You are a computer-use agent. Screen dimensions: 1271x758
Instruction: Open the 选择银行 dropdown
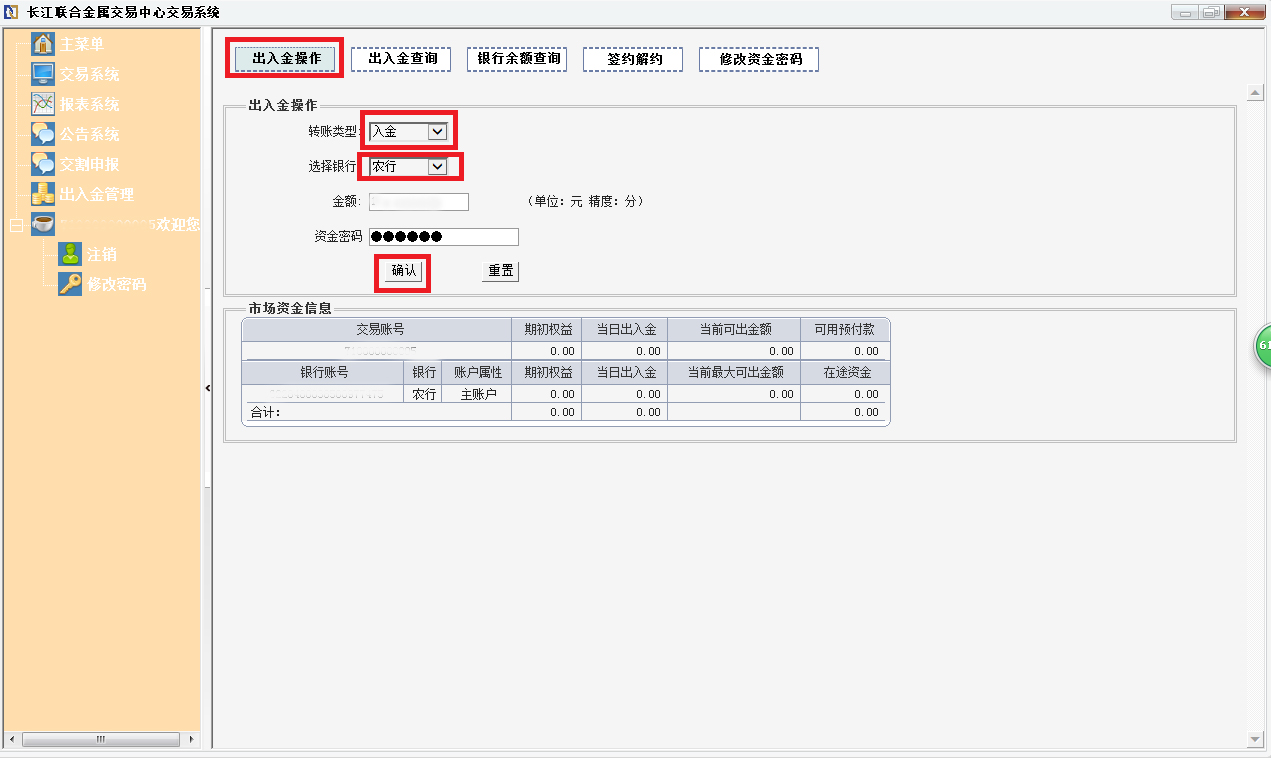[436, 167]
